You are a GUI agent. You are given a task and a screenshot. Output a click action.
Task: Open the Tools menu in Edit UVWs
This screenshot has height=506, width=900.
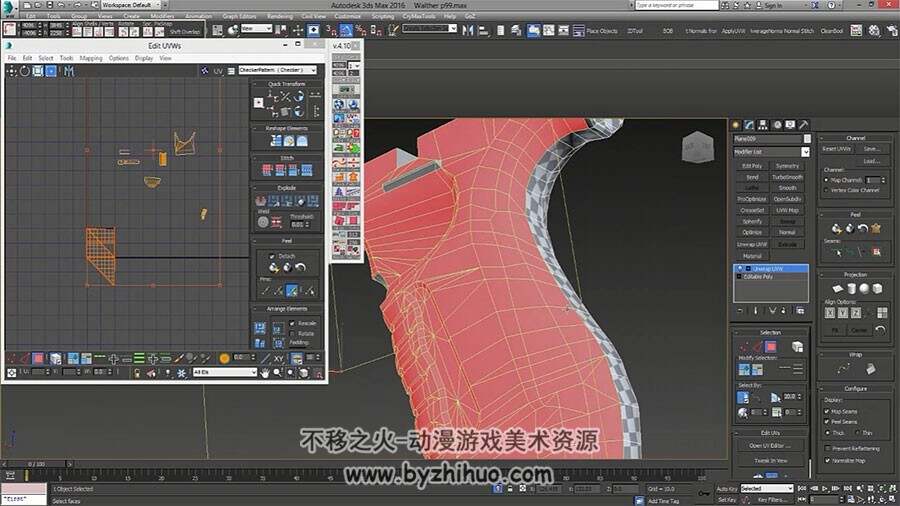[66, 58]
